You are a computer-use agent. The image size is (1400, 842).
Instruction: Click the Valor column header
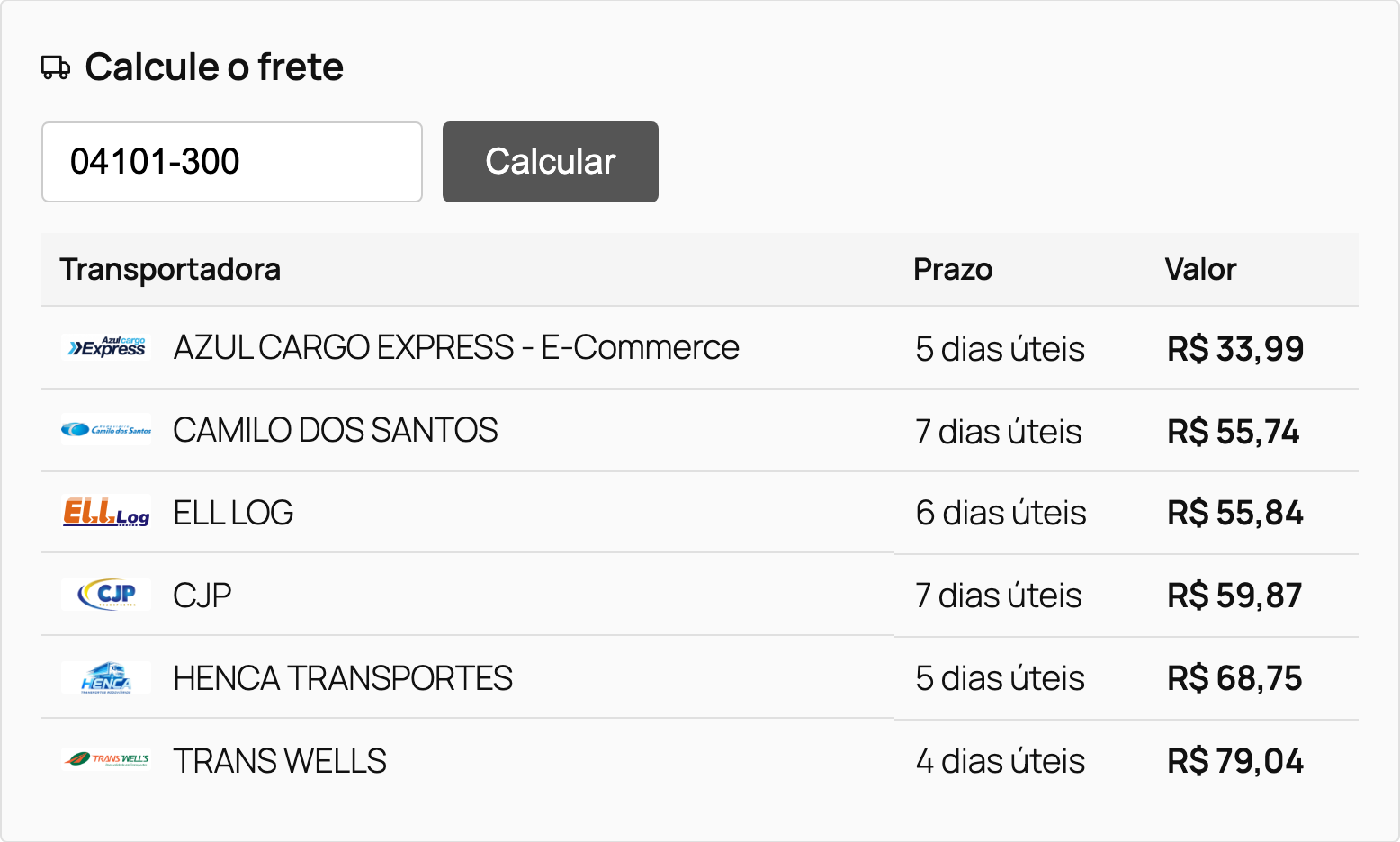point(1200,269)
